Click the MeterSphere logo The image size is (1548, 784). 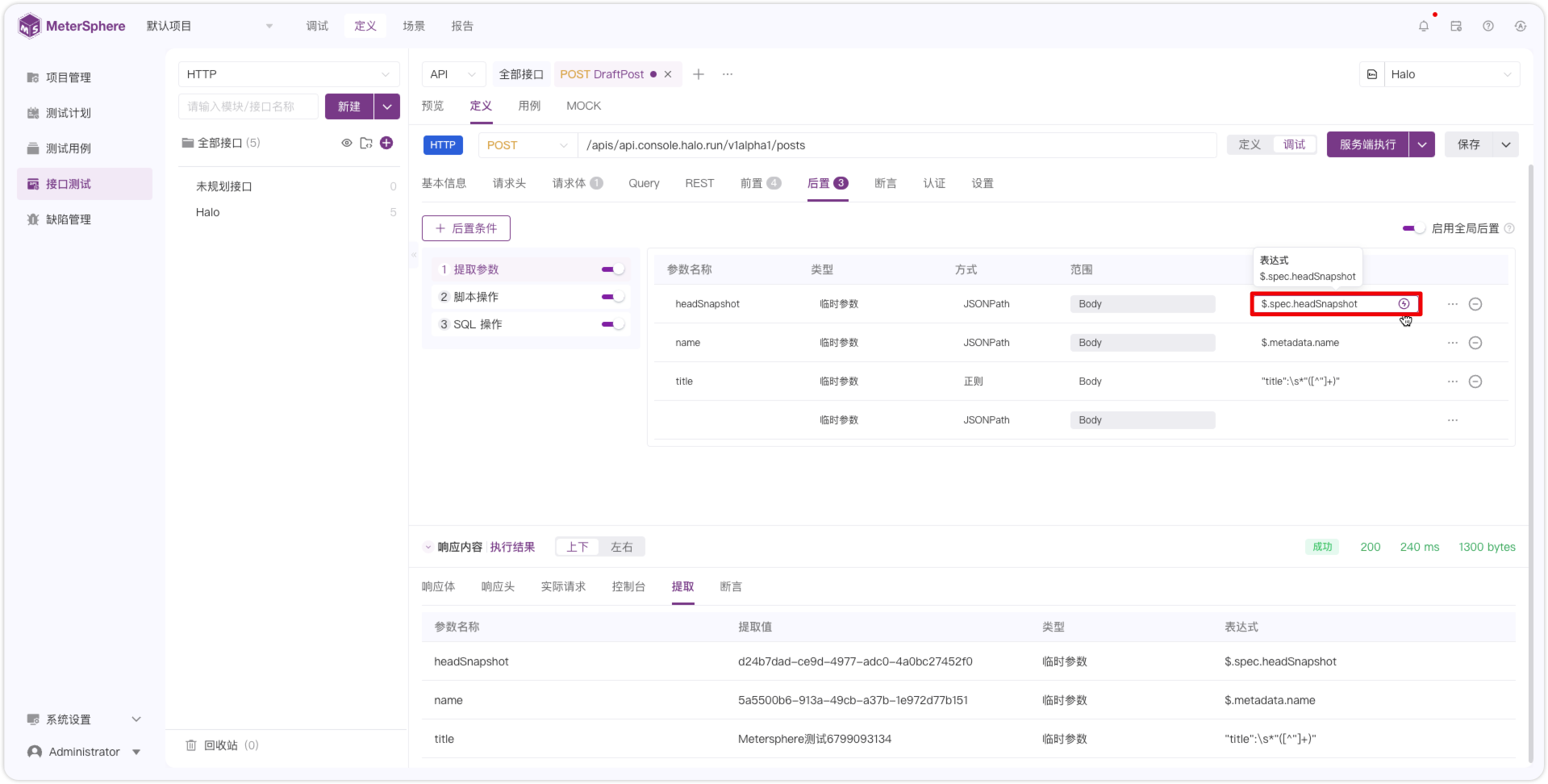[72, 26]
